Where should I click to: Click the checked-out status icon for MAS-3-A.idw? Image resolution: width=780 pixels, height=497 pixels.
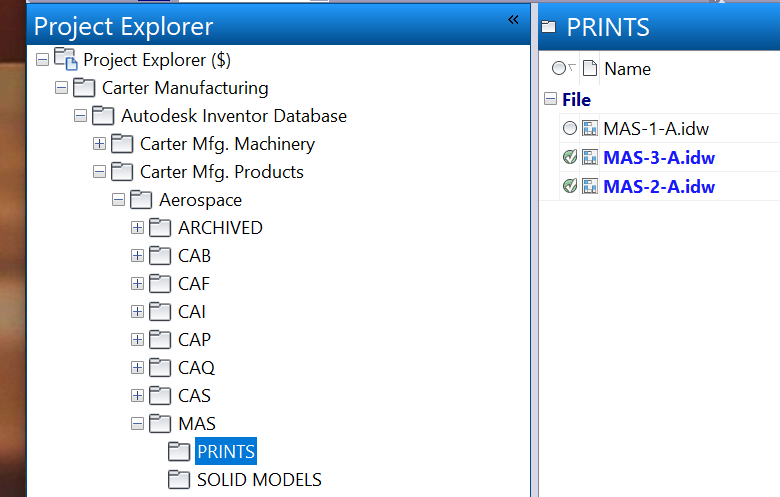click(570, 157)
